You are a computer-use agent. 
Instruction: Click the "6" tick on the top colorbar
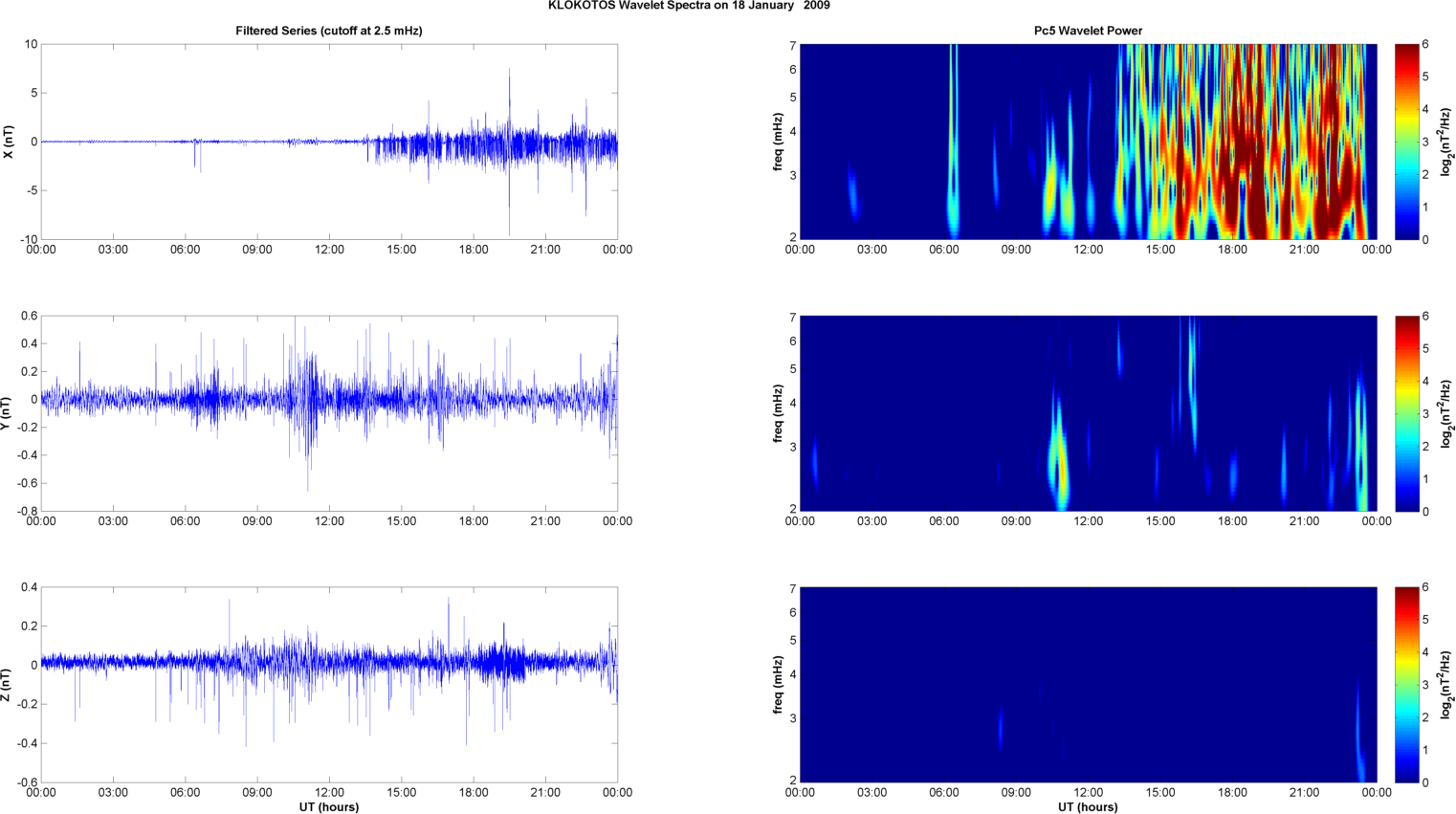pos(1425,44)
